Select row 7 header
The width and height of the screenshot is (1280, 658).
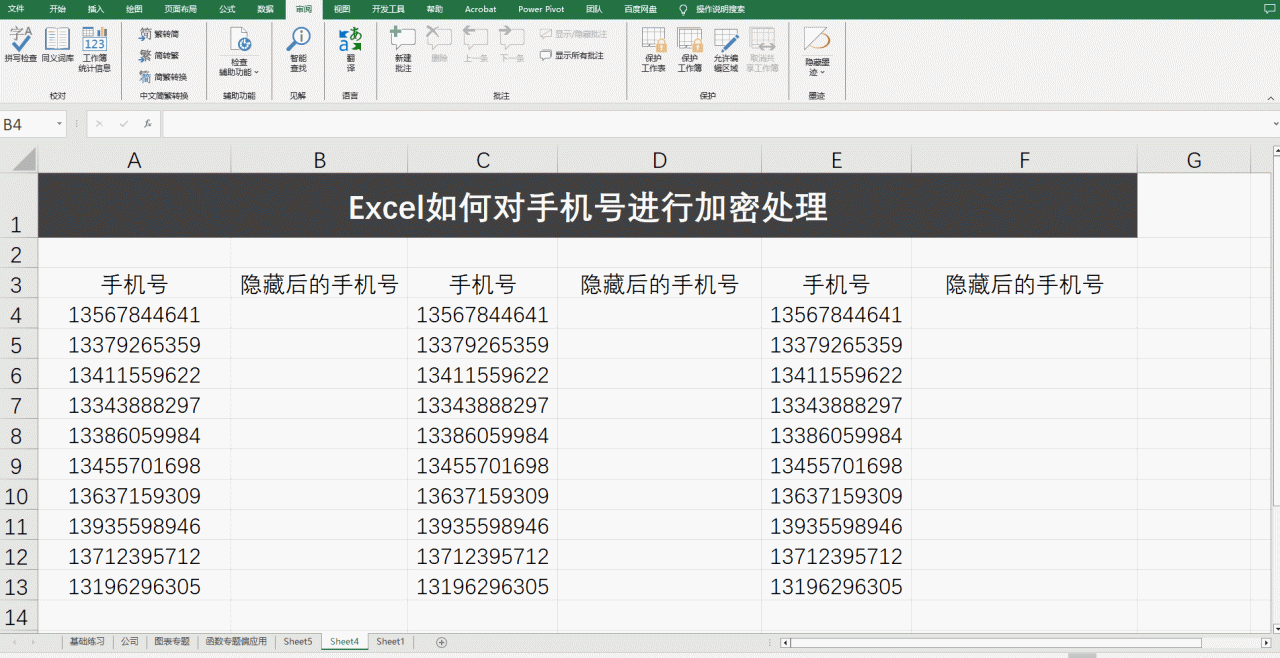pyautogui.click(x=18, y=406)
